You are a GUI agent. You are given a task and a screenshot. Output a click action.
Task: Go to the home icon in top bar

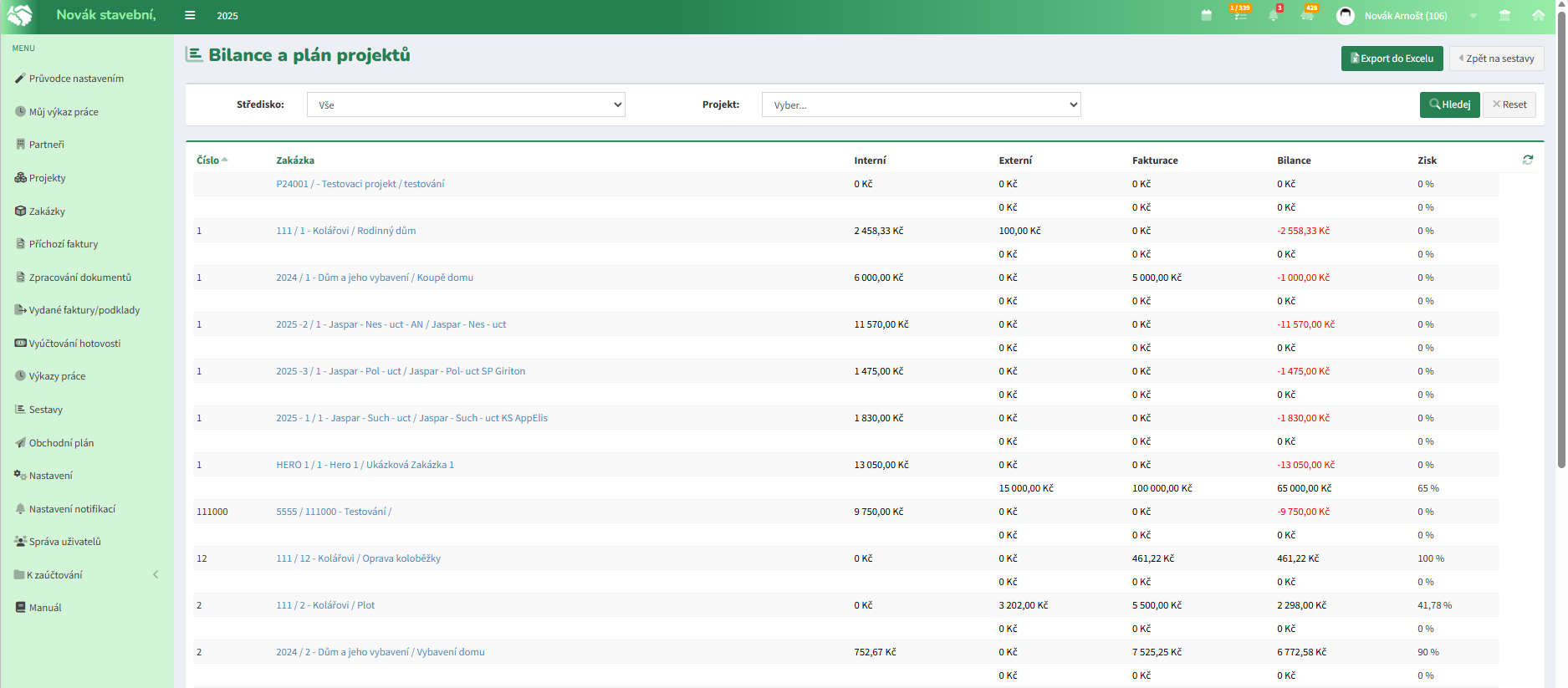pos(1538,15)
